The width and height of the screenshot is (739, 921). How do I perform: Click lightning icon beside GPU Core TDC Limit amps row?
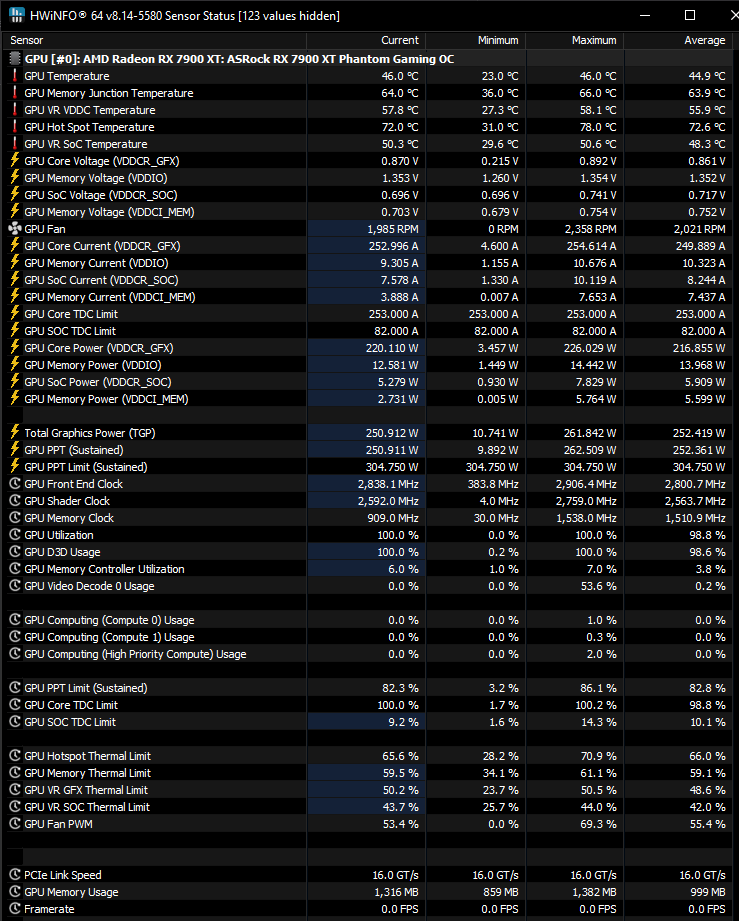[x=15, y=314]
